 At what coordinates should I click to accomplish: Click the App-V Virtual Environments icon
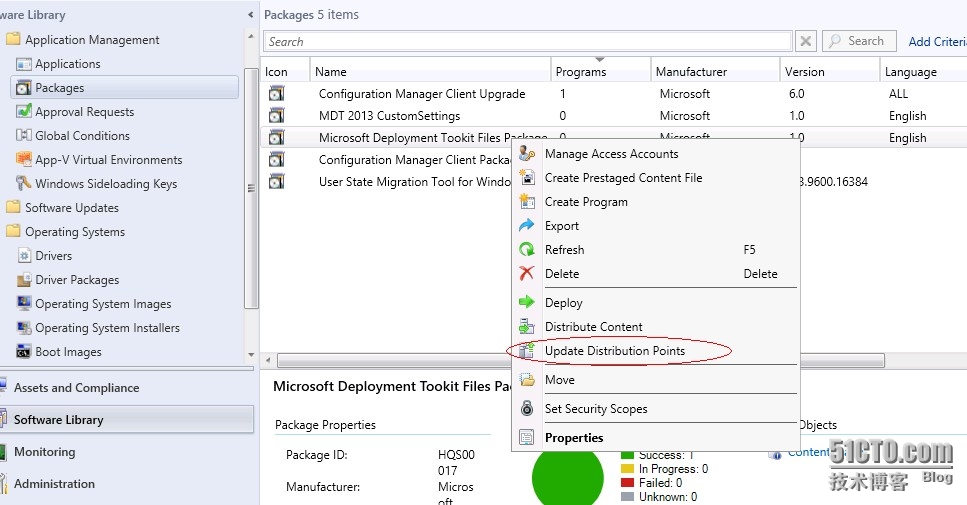point(23,160)
